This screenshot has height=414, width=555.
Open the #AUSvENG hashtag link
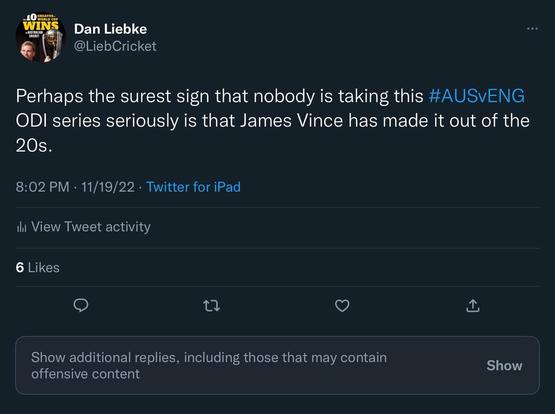pos(476,96)
